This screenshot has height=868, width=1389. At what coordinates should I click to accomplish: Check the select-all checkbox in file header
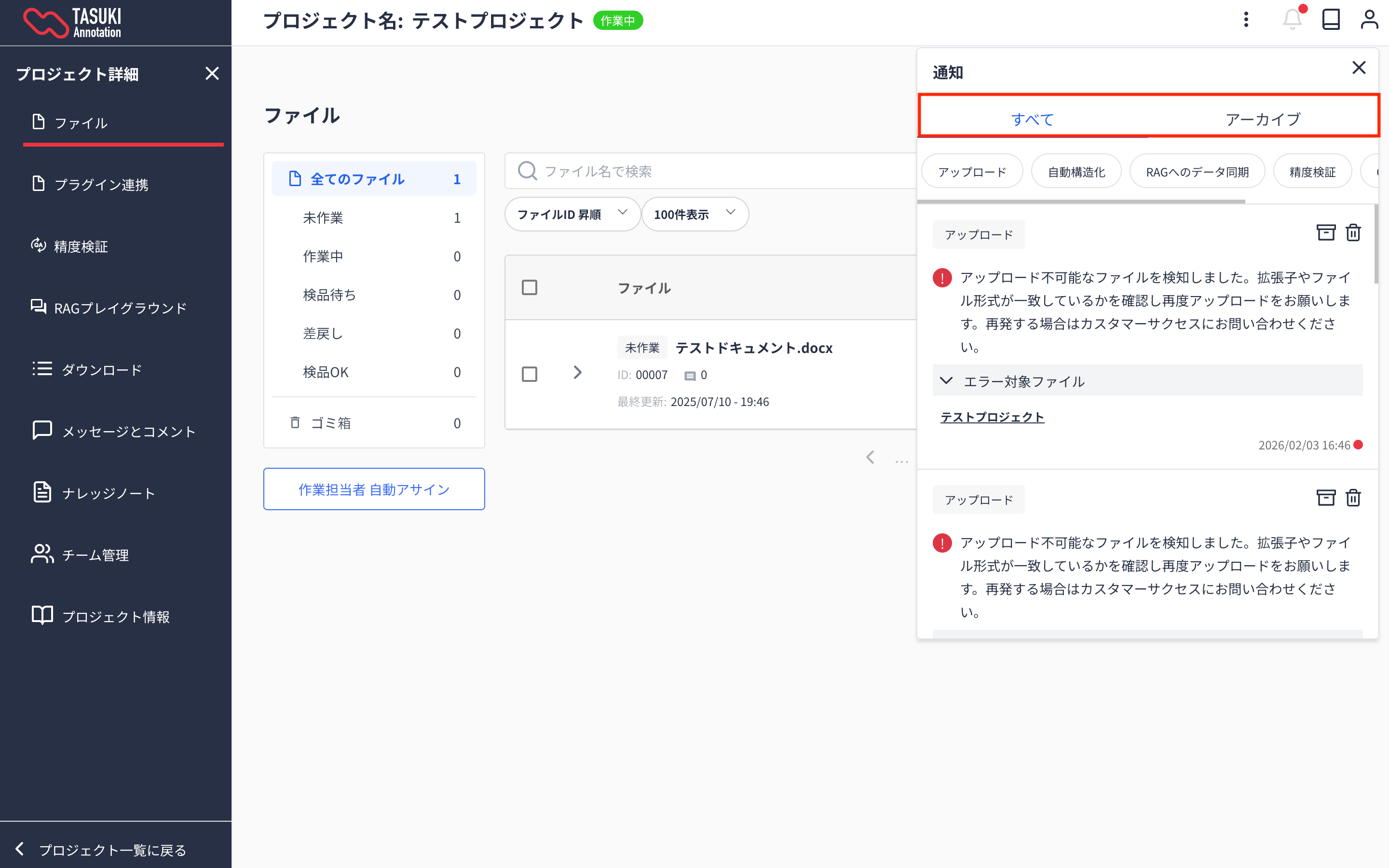pyautogui.click(x=529, y=287)
